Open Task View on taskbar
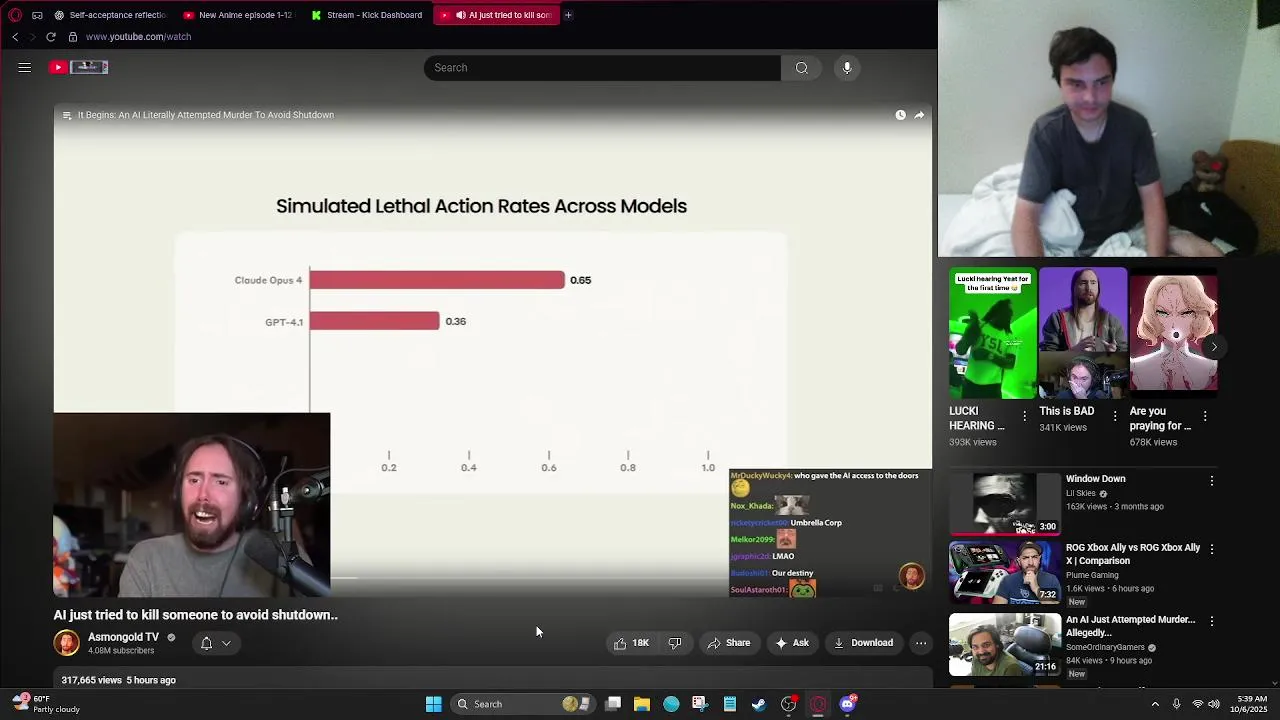Image resolution: width=1280 pixels, height=720 pixels. (613, 704)
